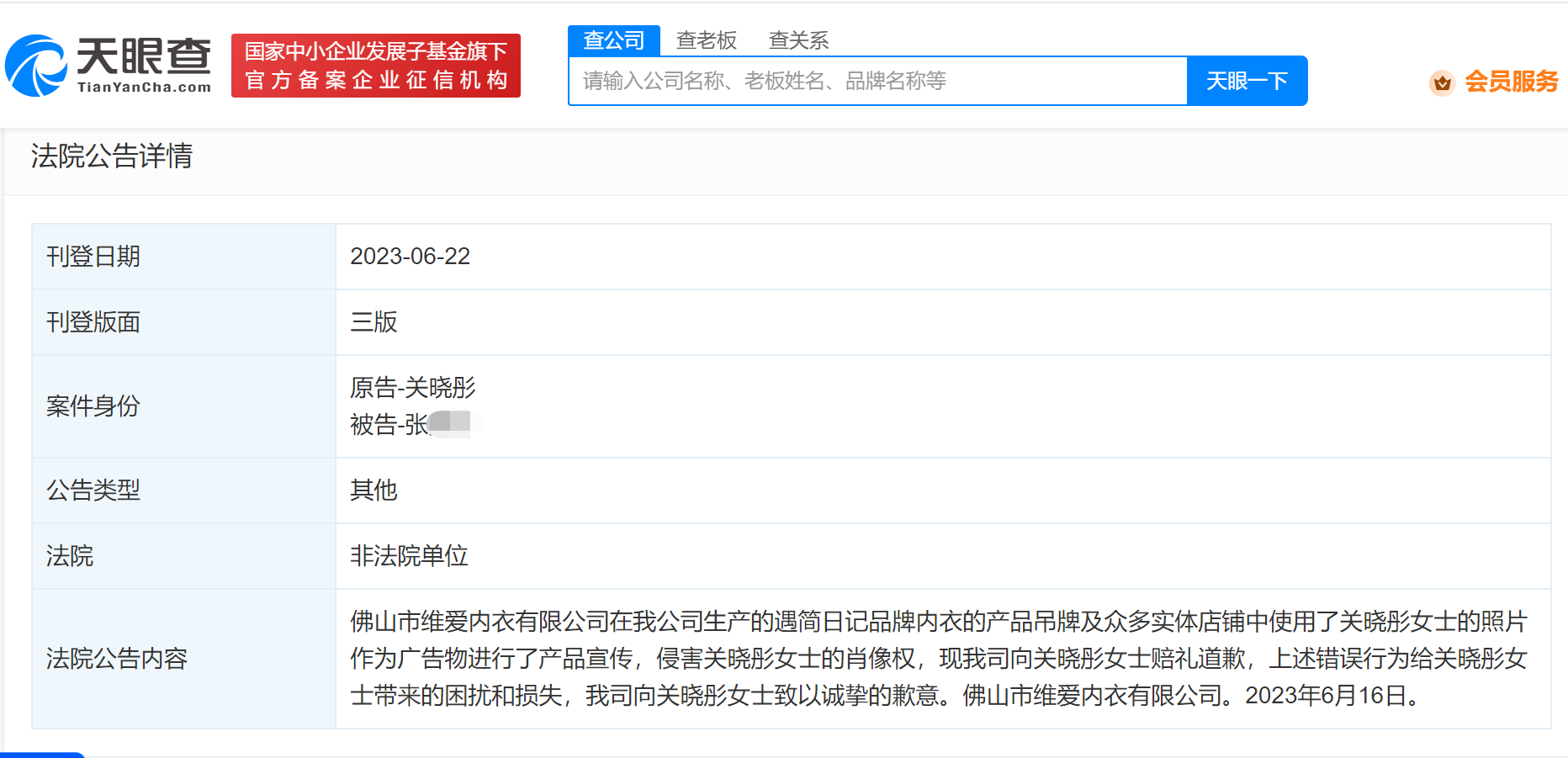The height and width of the screenshot is (758, 1568).
Task: Switch to the 查老板 tab
Action: (707, 40)
